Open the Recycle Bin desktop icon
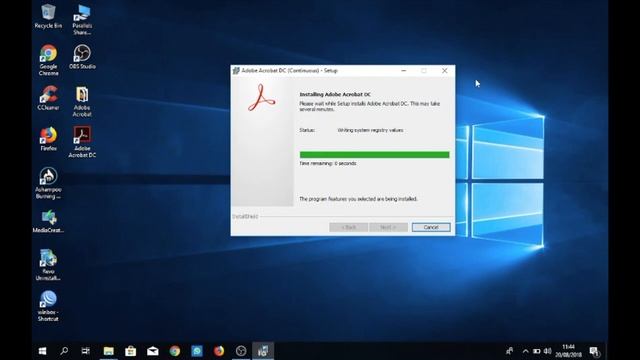The width and height of the screenshot is (640, 360). point(48,16)
